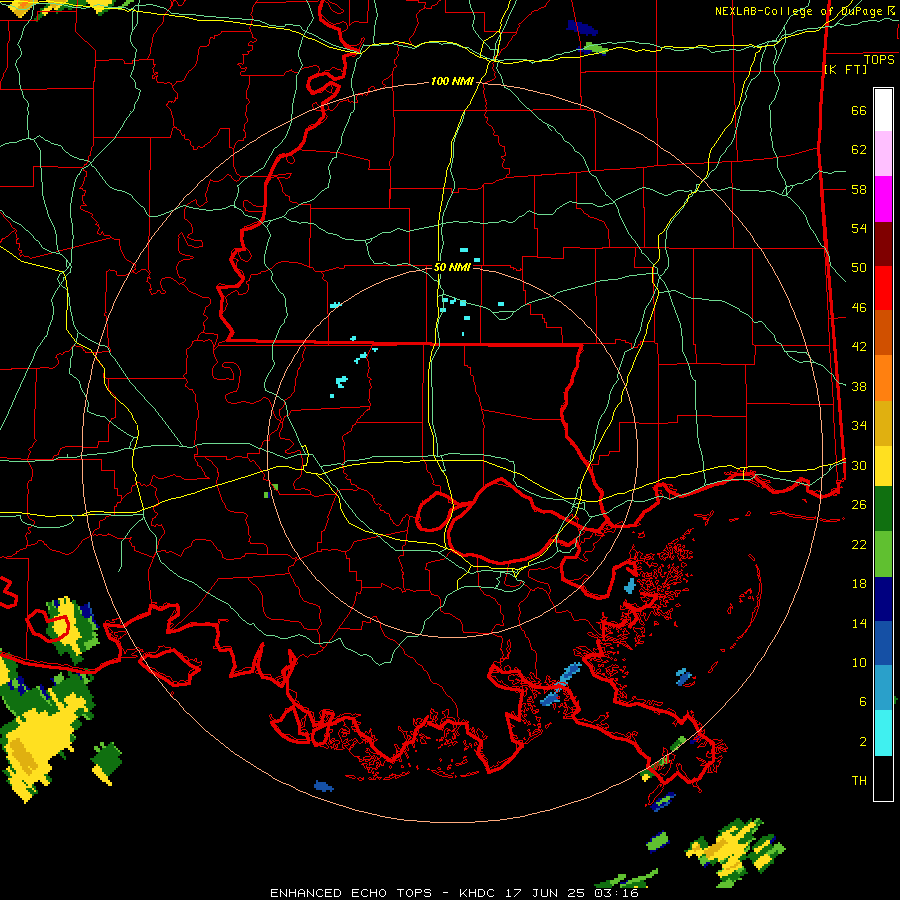Click the '14' legend value
This screenshot has width=900, height=900.
tap(859, 623)
